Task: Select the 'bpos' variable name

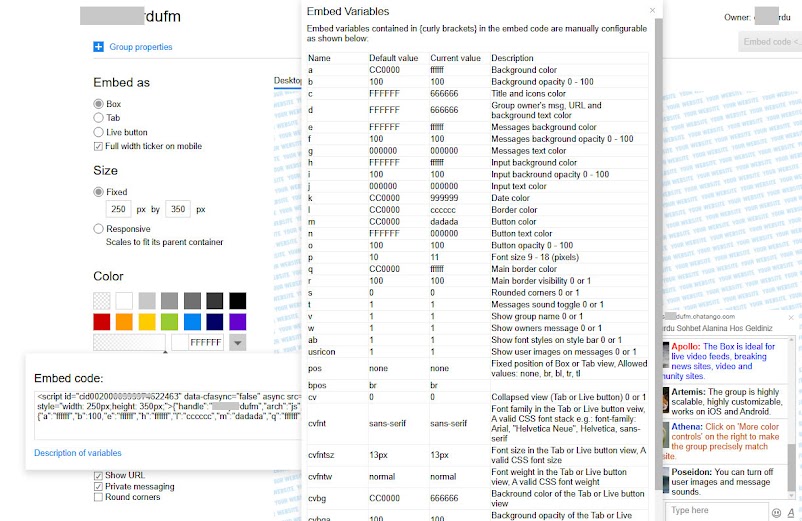Action: click(317, 386)
